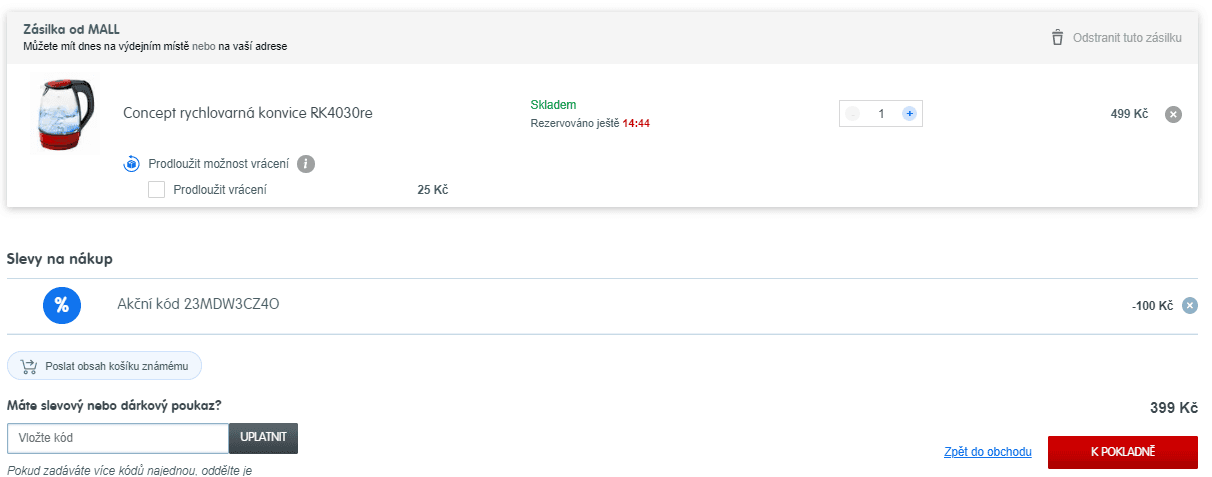The width and height of the screenshot is (1212, 477).
Task: Click the cart share icon
Action: pyautogui.click(x=28, y=366)
